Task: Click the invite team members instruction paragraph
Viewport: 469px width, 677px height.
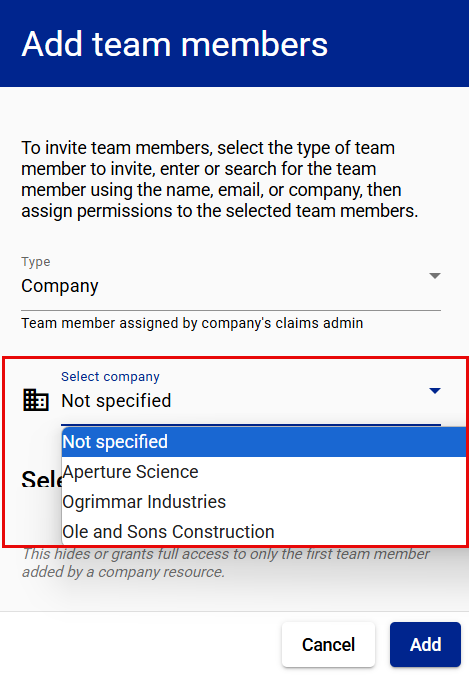Action: [220, 179]
